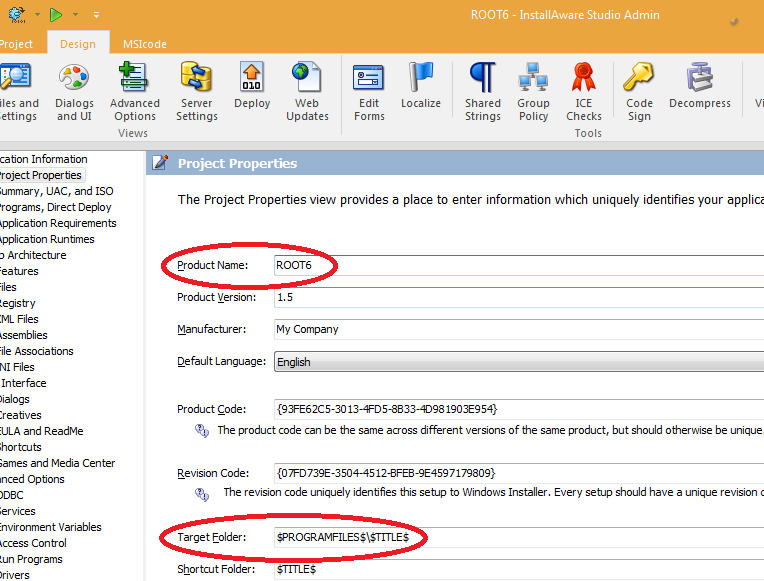The height and width of the screenshot is (581, 764).
Task: Select Run Programs in the sidebar
Action: pyautogui.click(x=31, y=559)
